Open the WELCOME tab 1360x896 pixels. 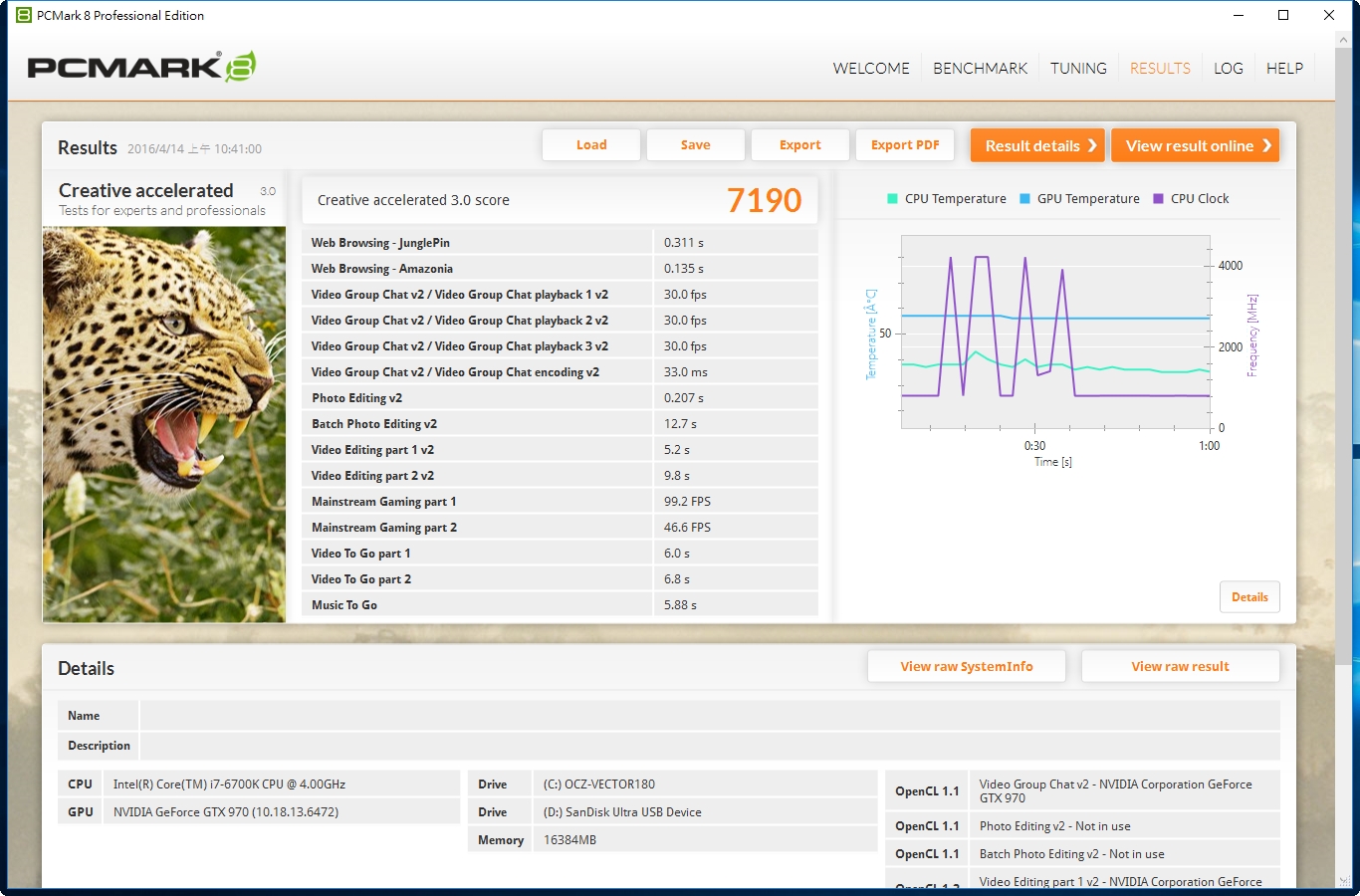[871, 69]
